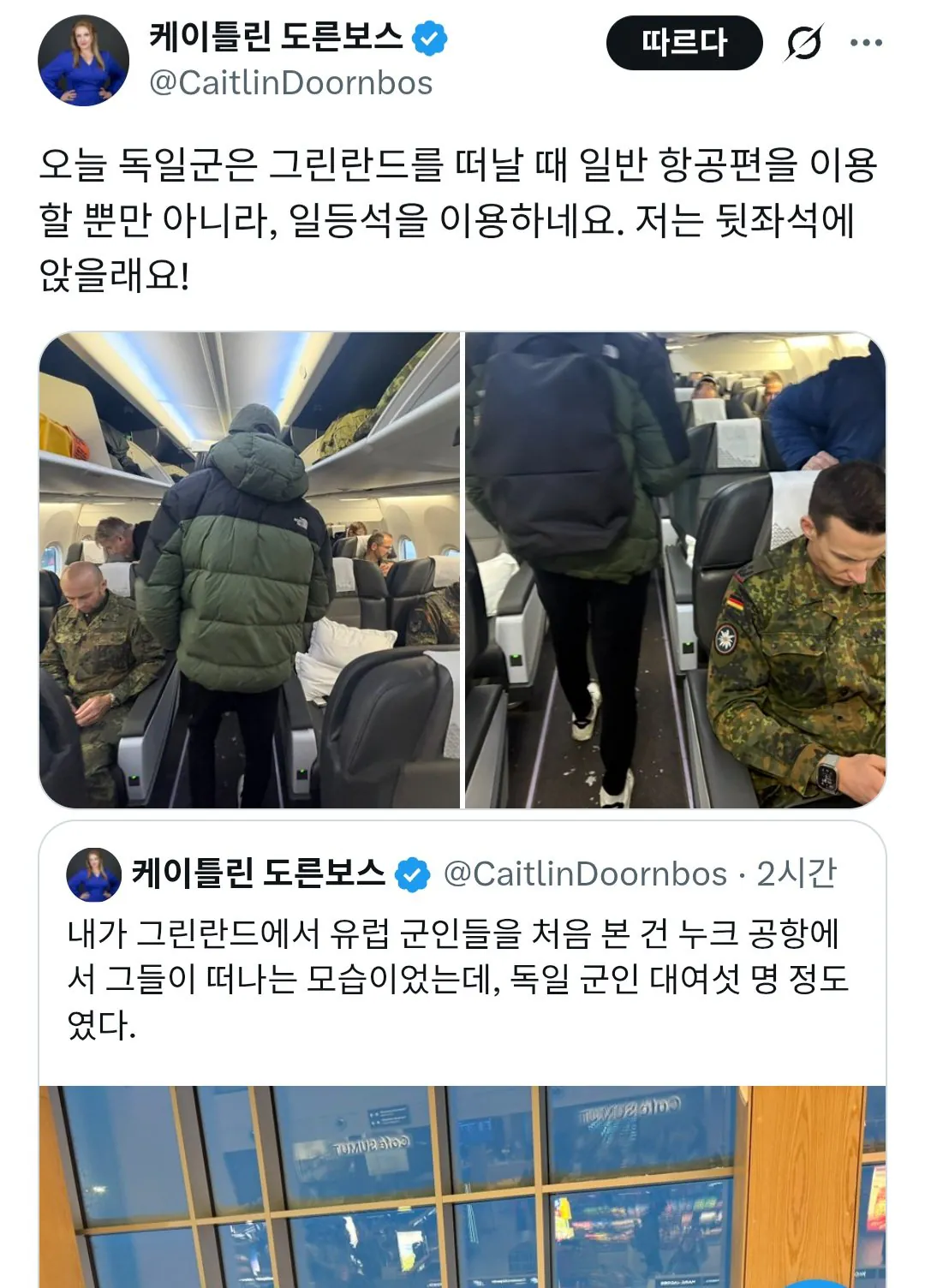
Task: Tap the blue floating button at bottom edge
Action: 818,1283
